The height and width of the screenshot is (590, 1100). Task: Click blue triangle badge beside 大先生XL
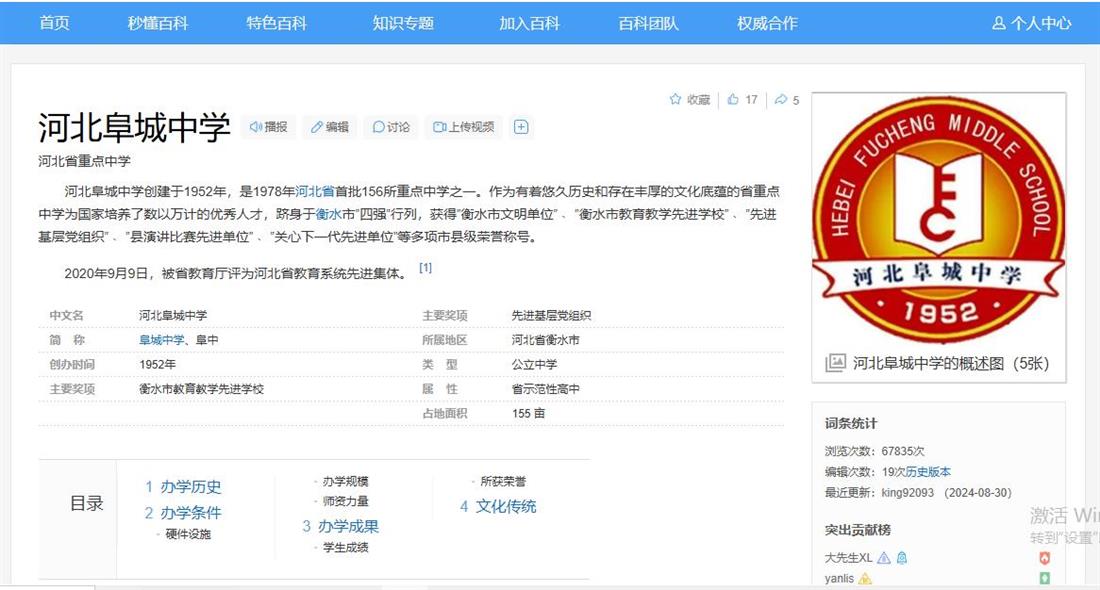(x=884, y=558)
